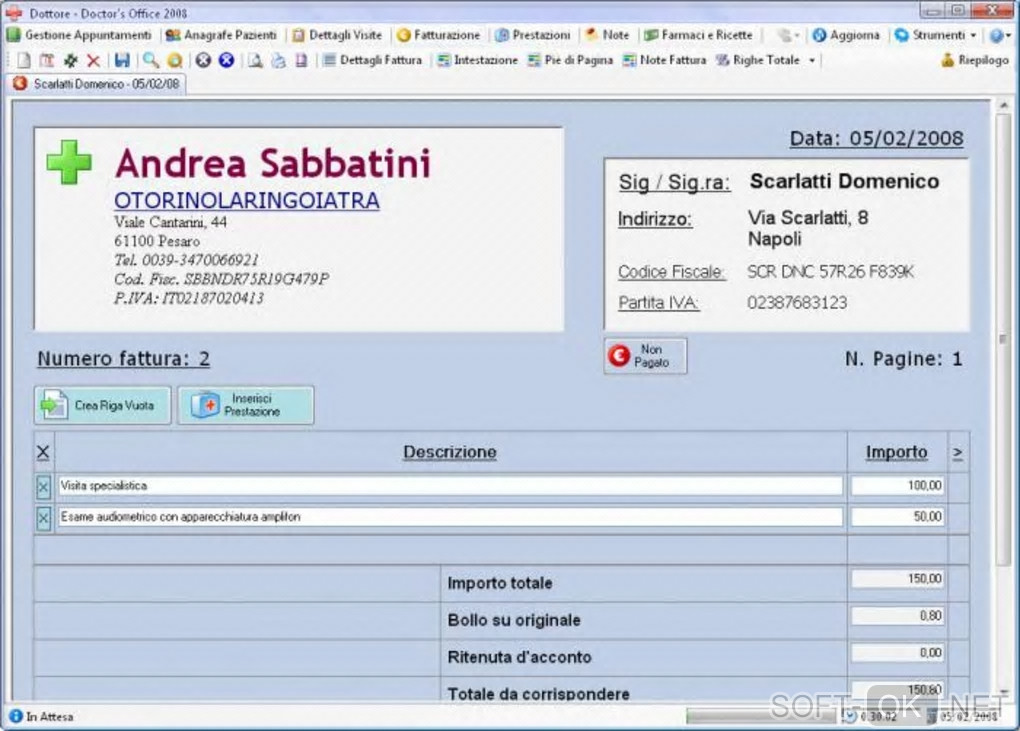Click the X column header
The image size is (1020, 731).
point(44,452)
